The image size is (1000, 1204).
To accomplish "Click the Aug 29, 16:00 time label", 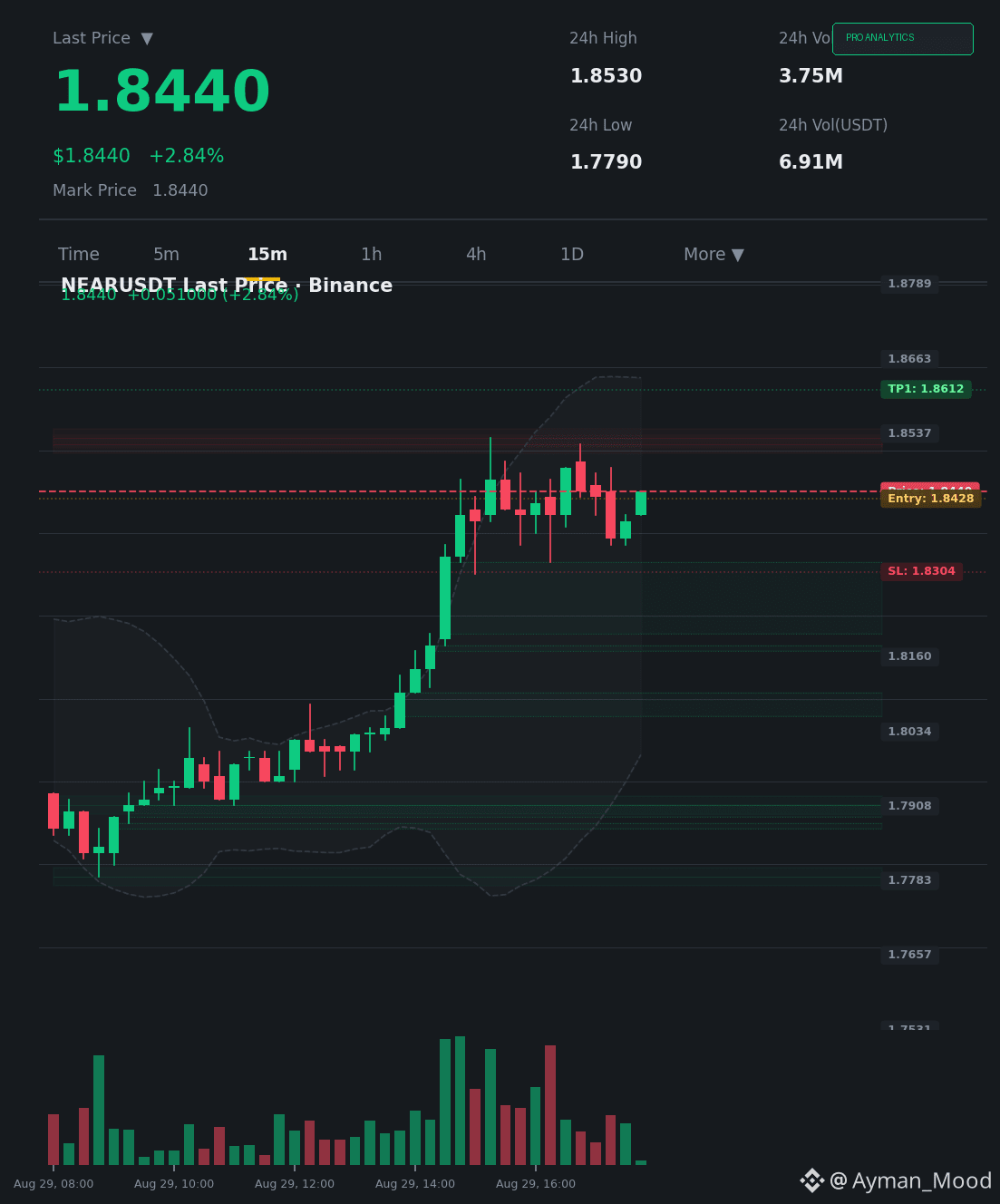I will pos(536,1184).
